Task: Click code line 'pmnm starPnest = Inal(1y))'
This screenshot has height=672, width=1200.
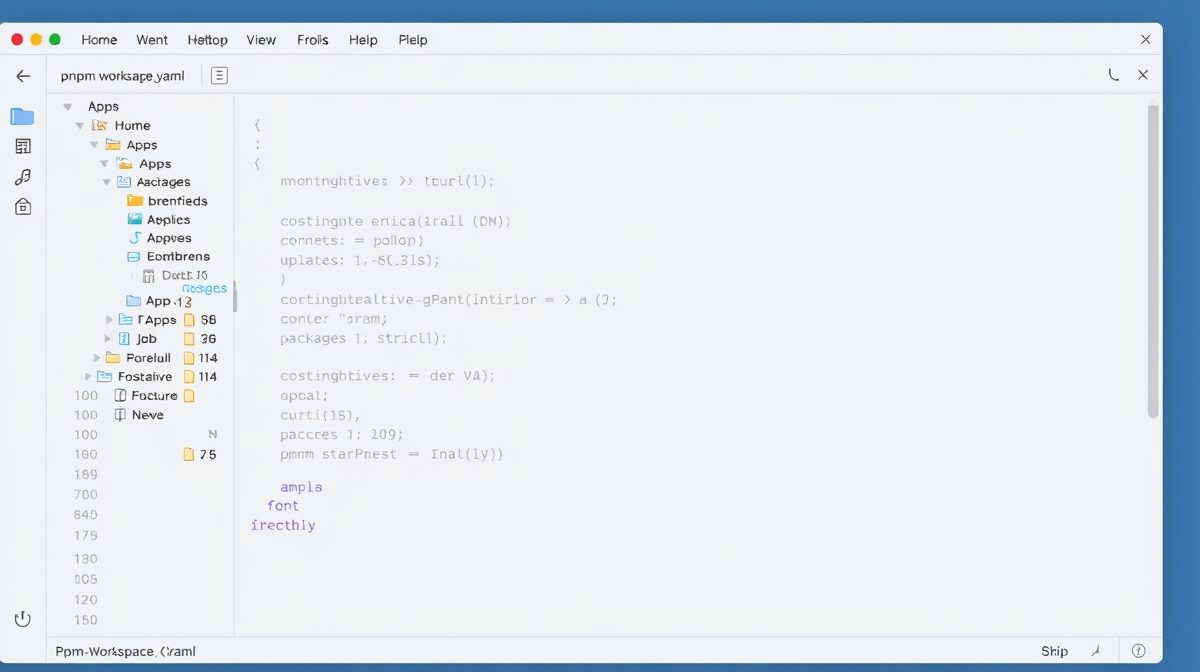Action: 391,454
